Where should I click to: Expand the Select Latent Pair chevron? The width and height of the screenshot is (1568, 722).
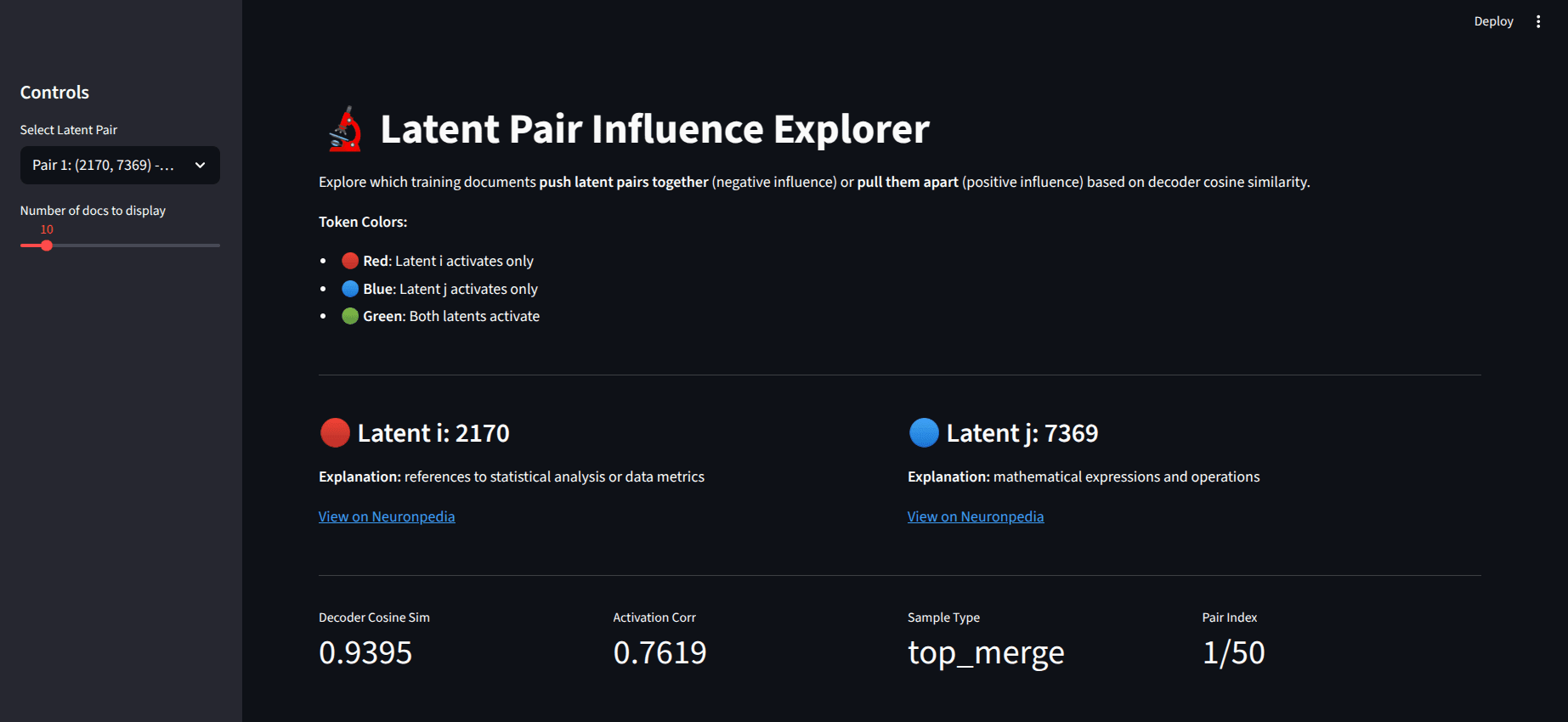tap(201, 165)
